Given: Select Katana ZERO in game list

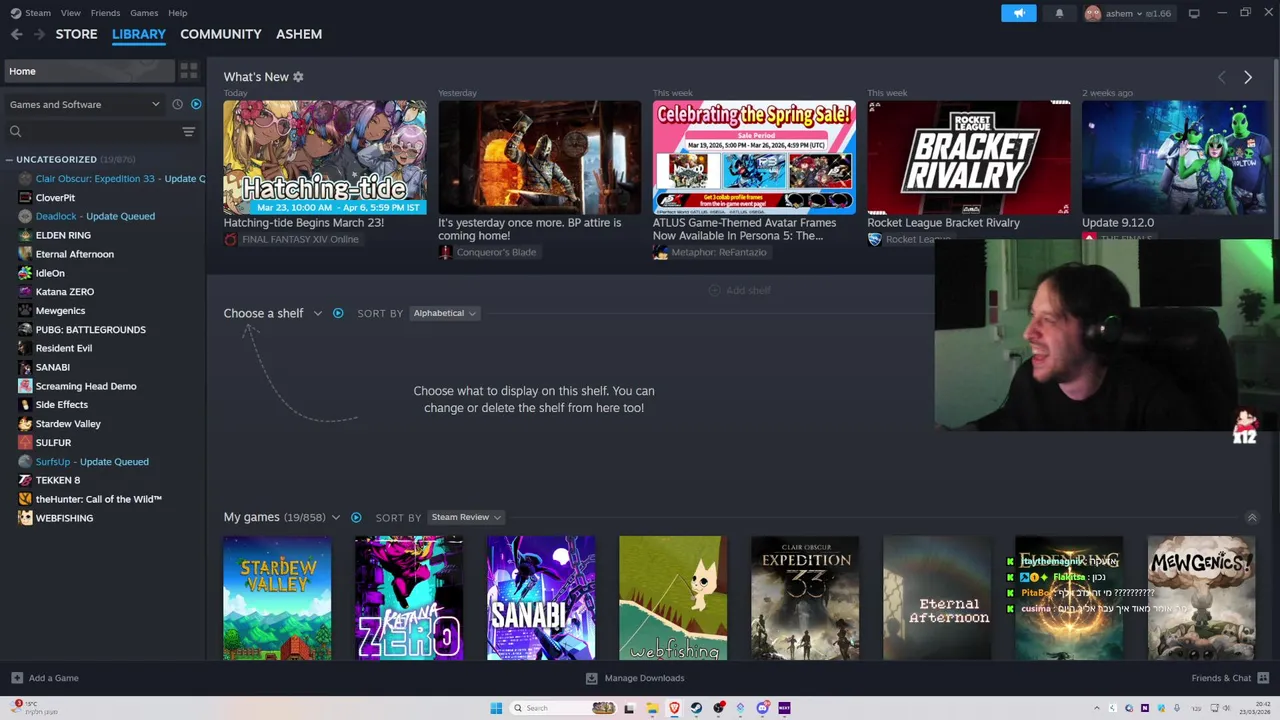Looking at the screenshot, I should click(x=65, y=292).
